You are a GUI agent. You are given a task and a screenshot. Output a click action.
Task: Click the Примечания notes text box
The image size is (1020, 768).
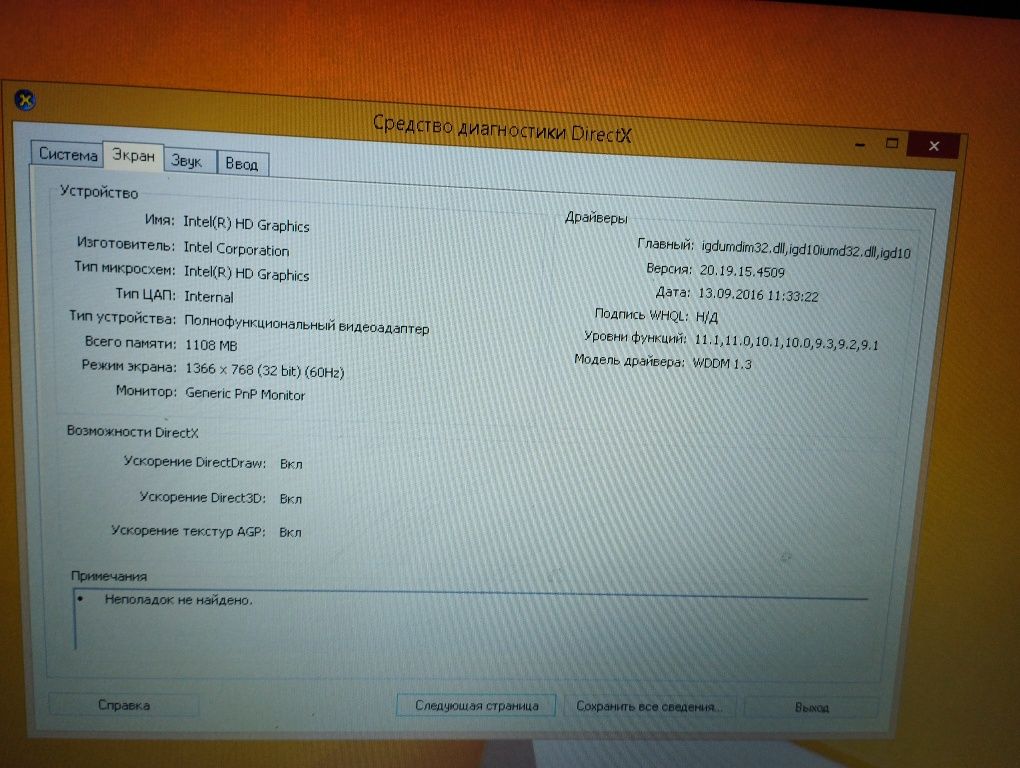pos(471,620)
